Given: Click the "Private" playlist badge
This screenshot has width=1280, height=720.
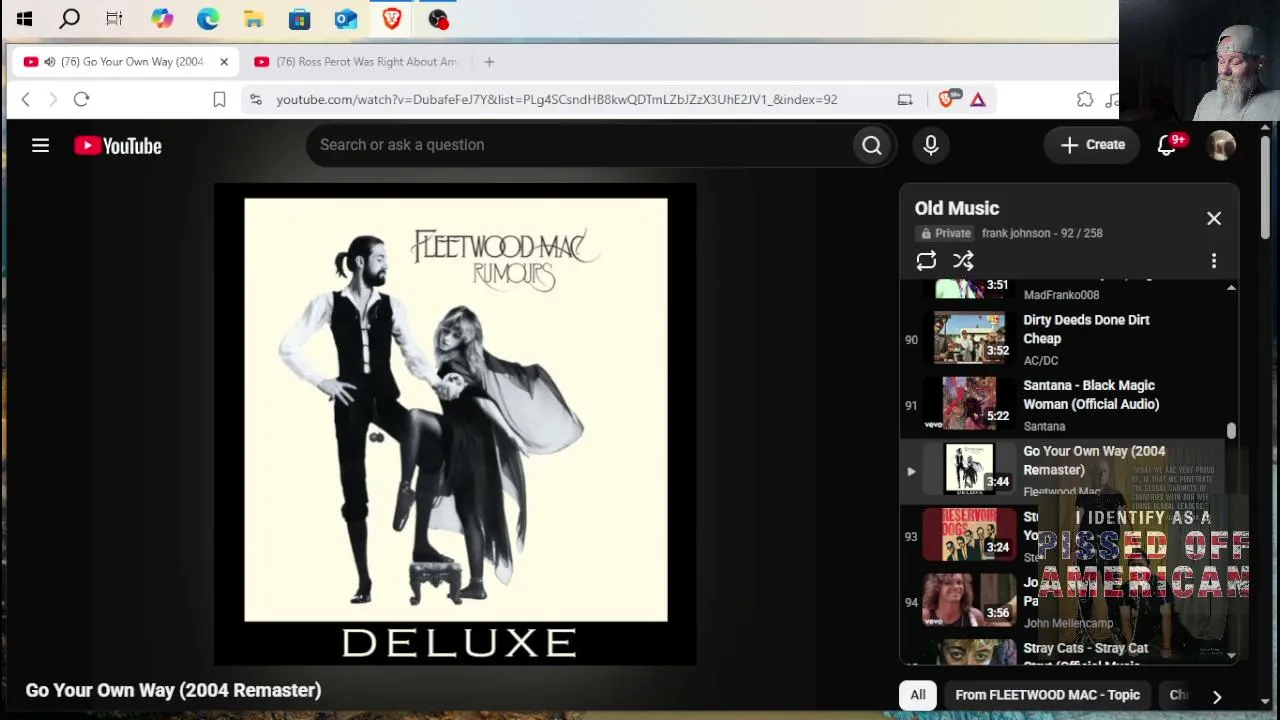Looking at the screenshot, I should (x=945, y=233).
